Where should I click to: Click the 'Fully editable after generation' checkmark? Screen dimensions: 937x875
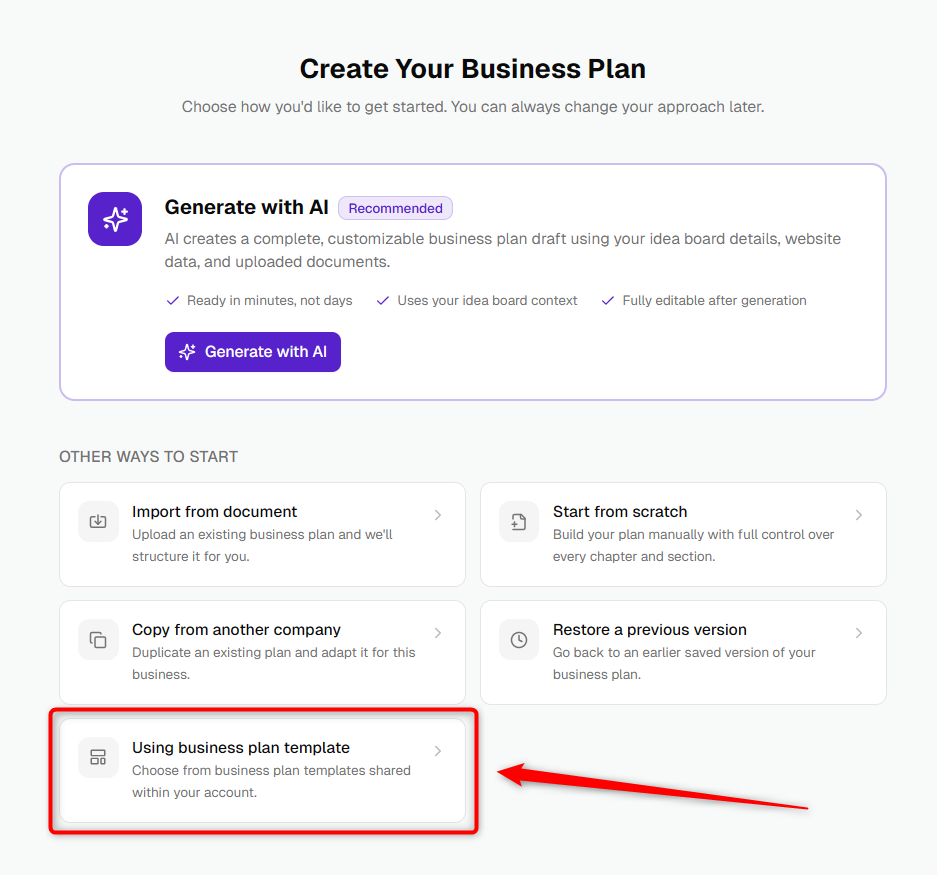(x=608, y=301)
